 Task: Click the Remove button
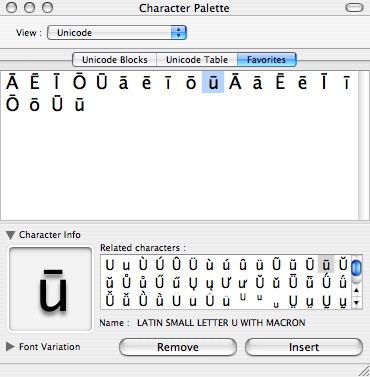pyautogui.click(x=178, y=347)
